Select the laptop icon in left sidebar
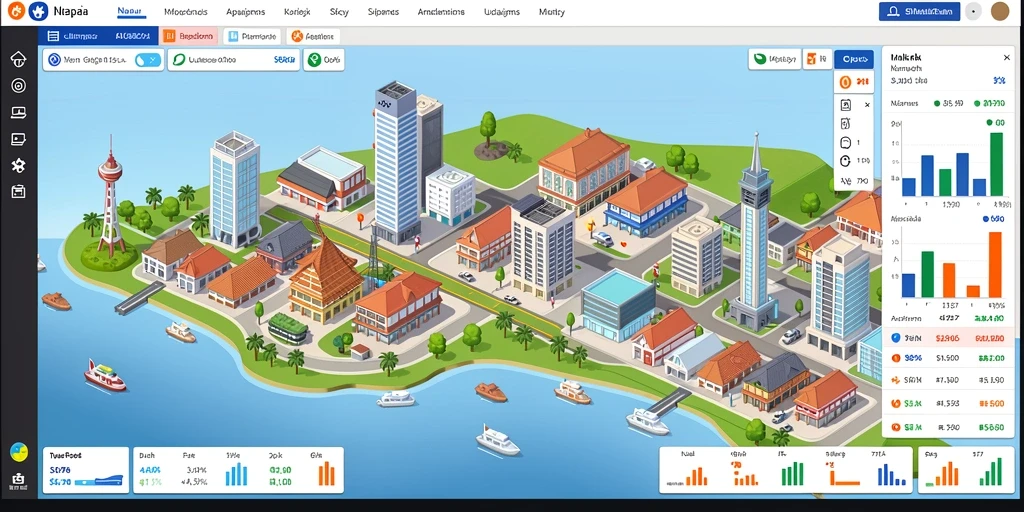The width and height of the screenshot is (1024, 512). tap(18, 112)
